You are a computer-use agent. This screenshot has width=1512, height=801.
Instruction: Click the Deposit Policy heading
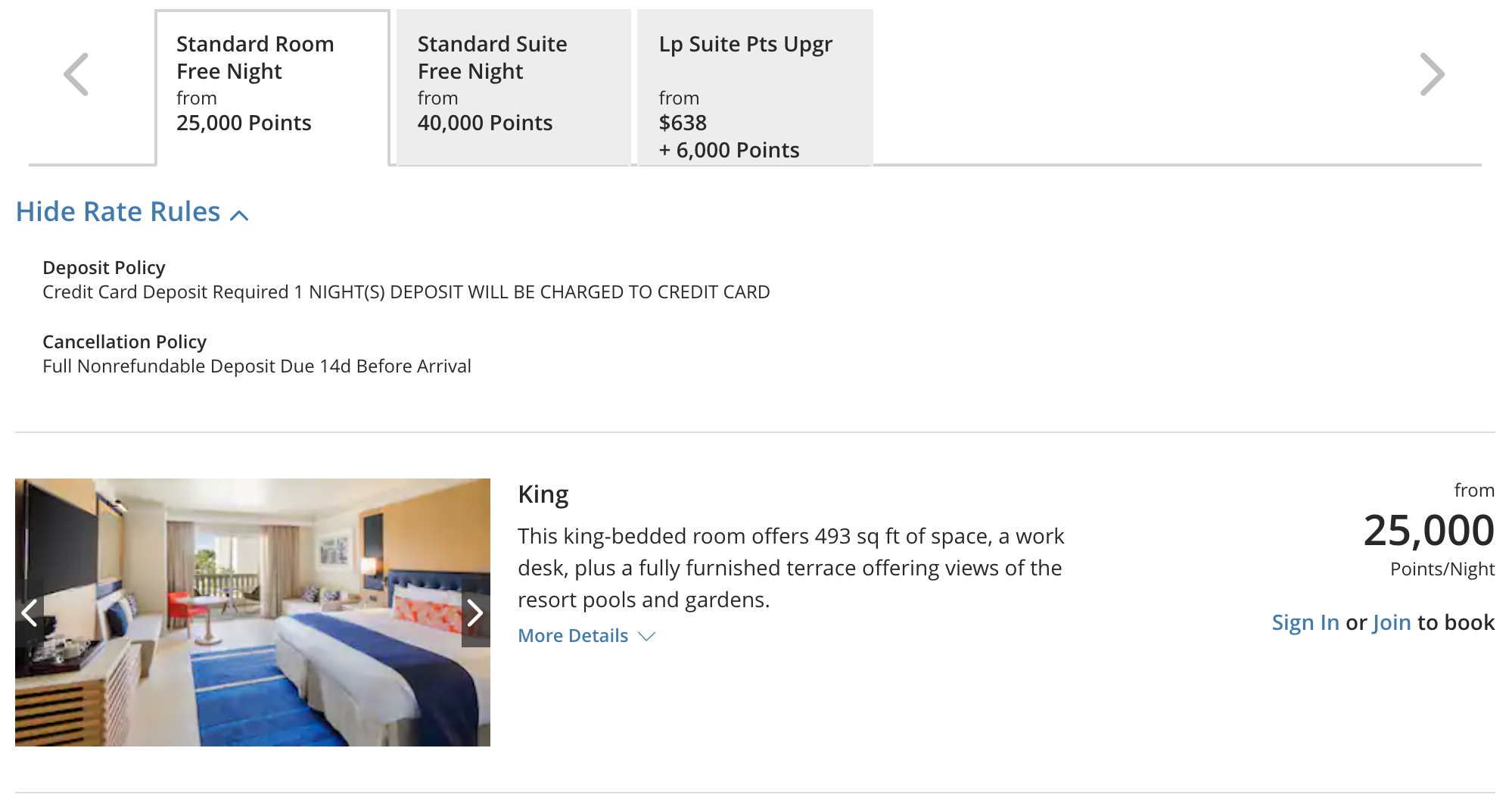(104, 267)
